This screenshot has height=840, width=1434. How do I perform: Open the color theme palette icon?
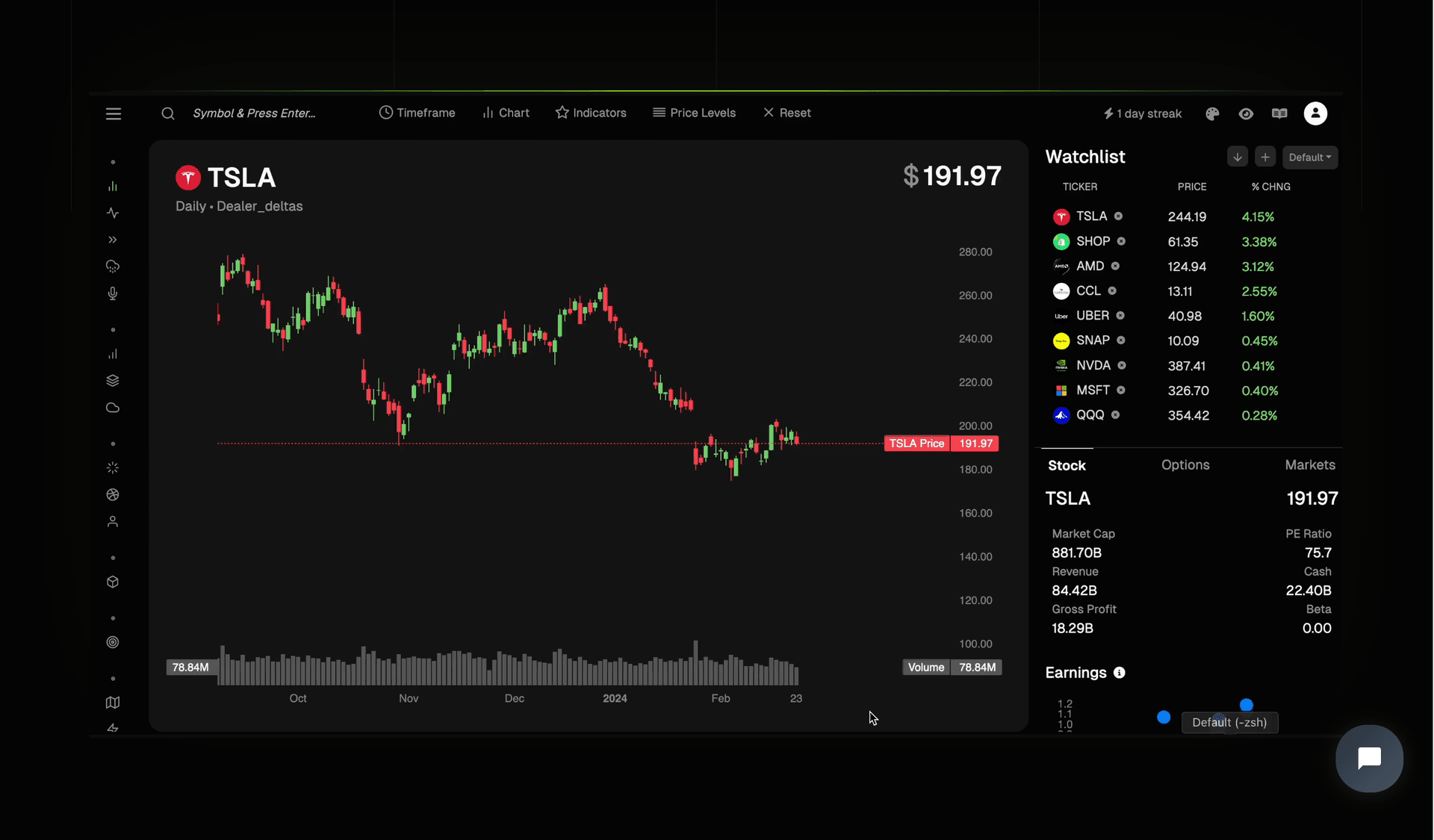1212,113
